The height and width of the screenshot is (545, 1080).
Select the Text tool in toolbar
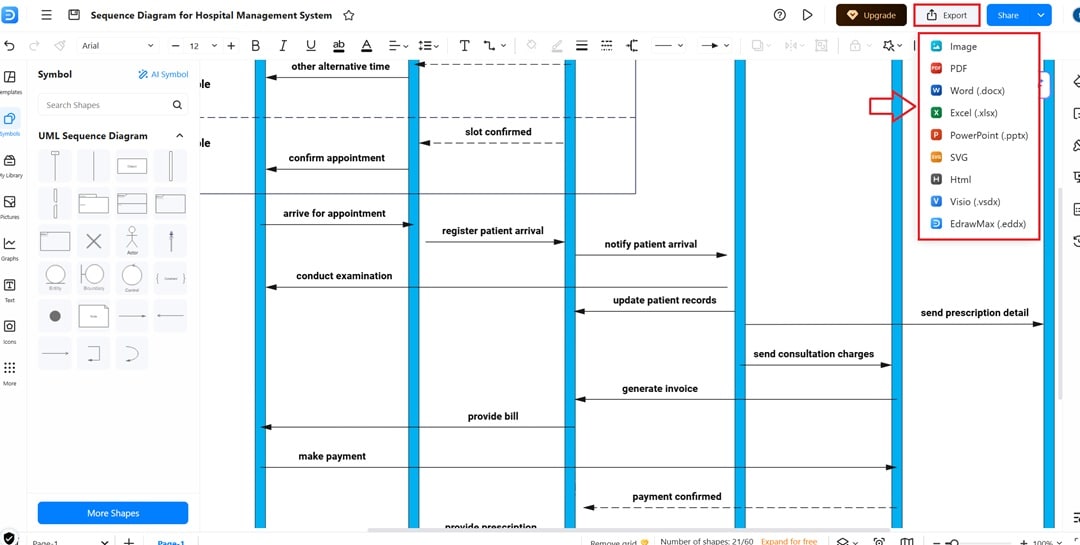(464, 45)
